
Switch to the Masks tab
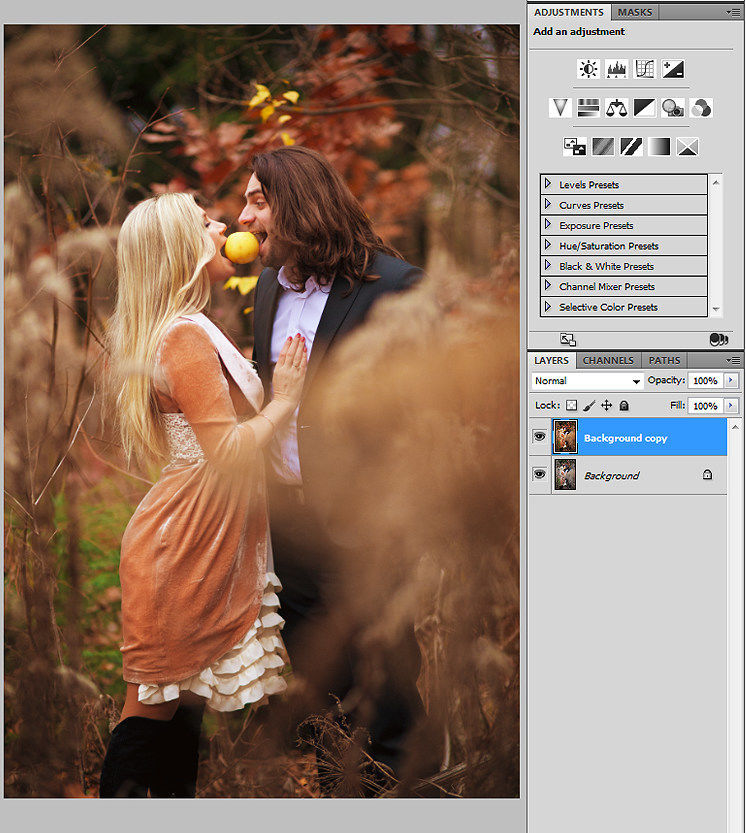pyautogui.click(x=635, y=12)
